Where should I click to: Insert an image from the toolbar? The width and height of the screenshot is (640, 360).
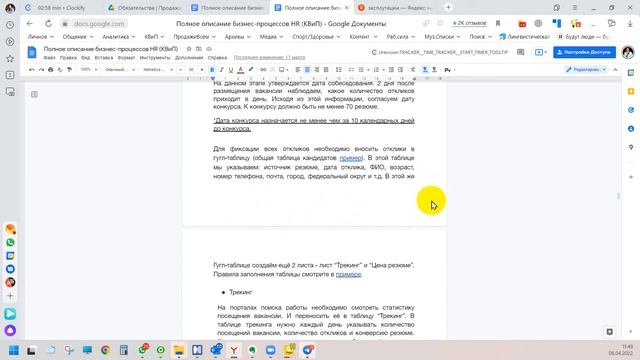[x=282, y=70]
